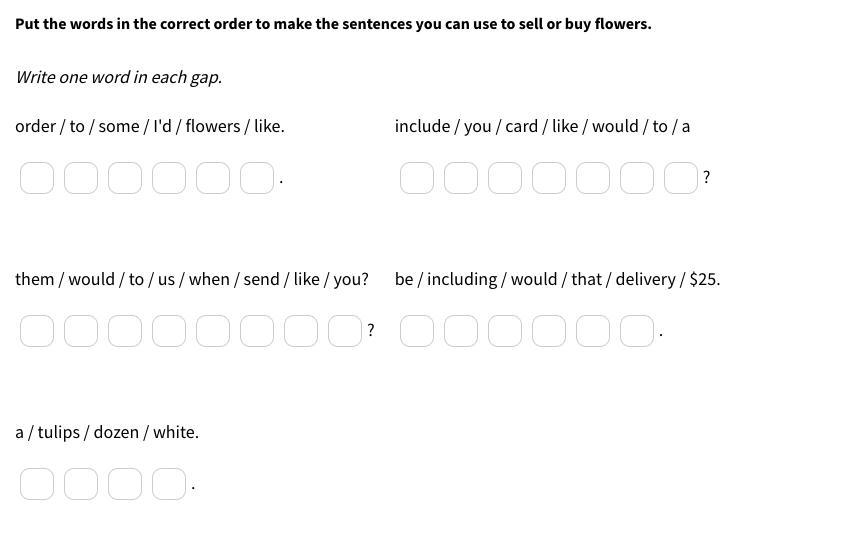Click the fifth gap in the 'them / would' sentence
This screenshot has height=534, width=864.
click(x=213, y=331)
